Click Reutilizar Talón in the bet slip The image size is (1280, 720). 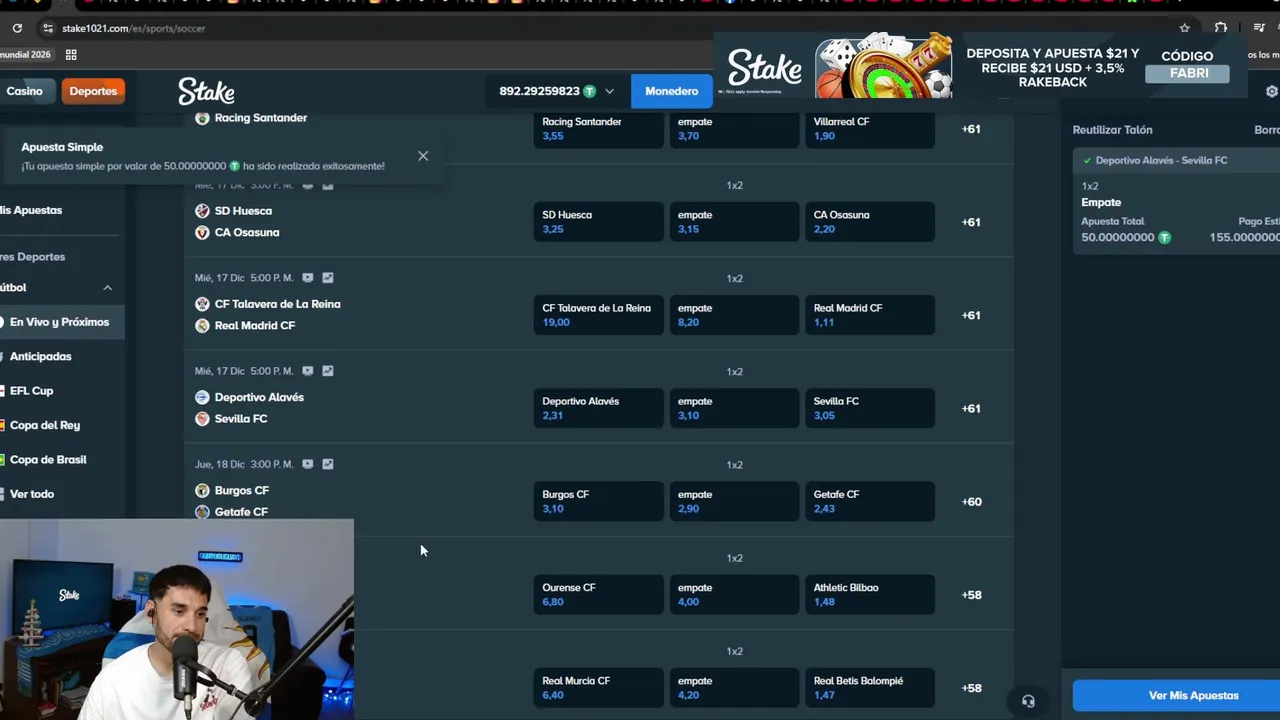pyautogui.click(x=1112, y=130)
